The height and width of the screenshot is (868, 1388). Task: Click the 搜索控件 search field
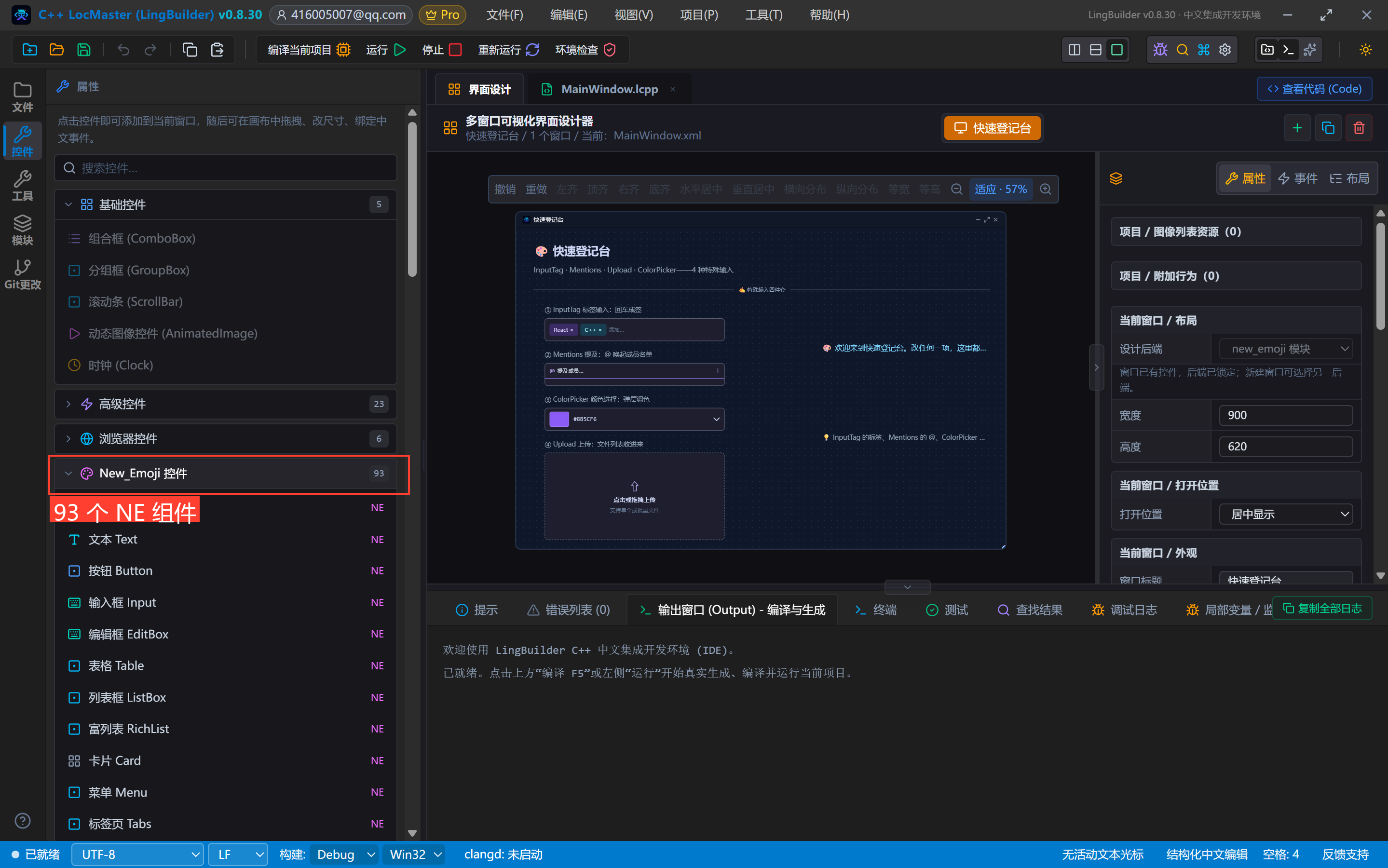point(226,168)
